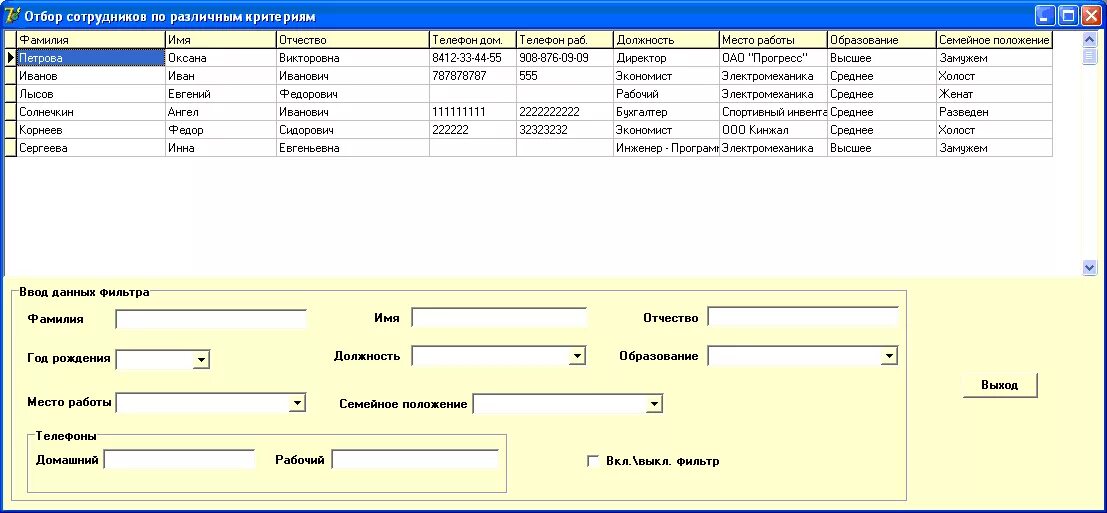Click the Фамилия column header
The width and height of the screenshot is (1107, 513).
tap(91, 40)
